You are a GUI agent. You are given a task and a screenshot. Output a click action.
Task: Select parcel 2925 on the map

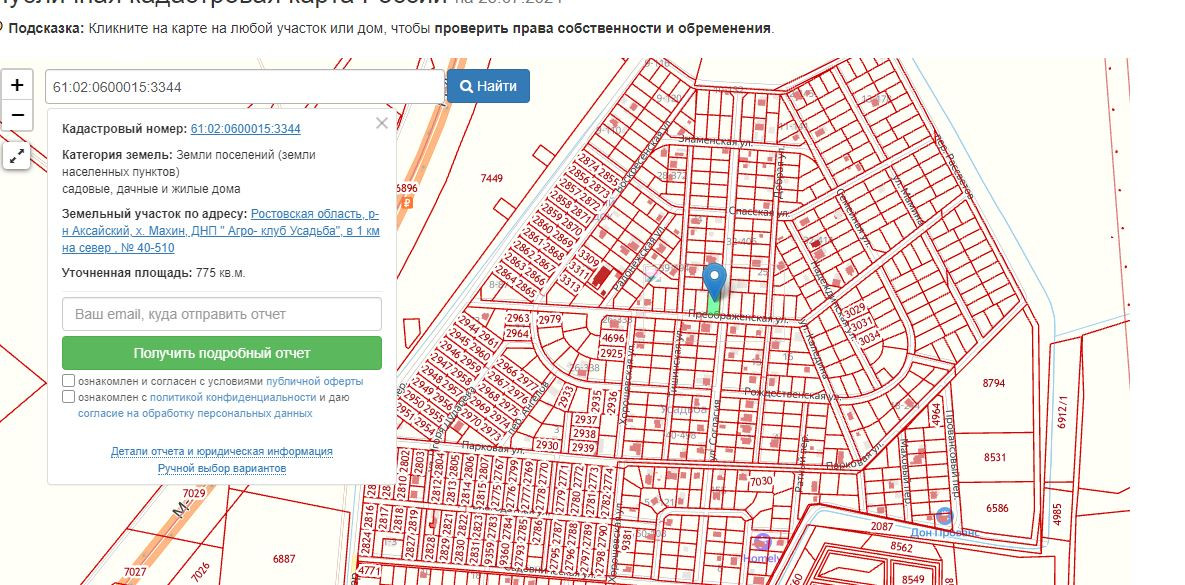point(611,353)
